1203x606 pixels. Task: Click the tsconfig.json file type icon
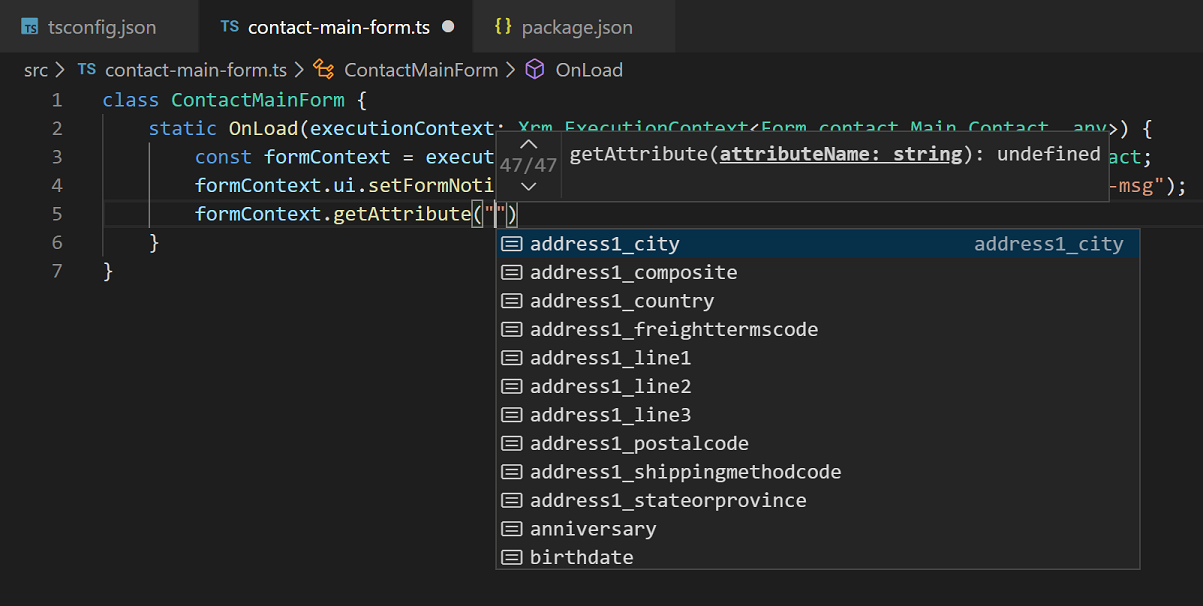(30, 27)
